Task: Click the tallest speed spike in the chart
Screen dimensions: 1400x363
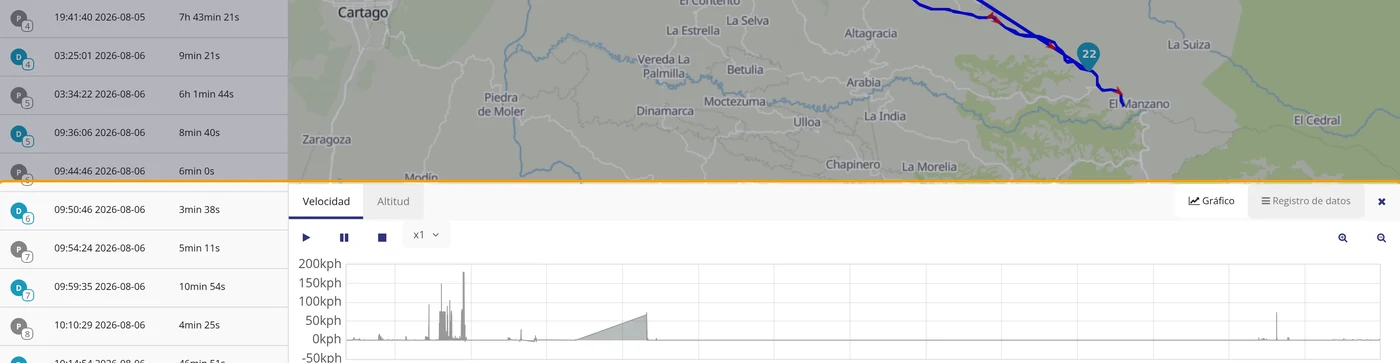Action: click(464, 305)
